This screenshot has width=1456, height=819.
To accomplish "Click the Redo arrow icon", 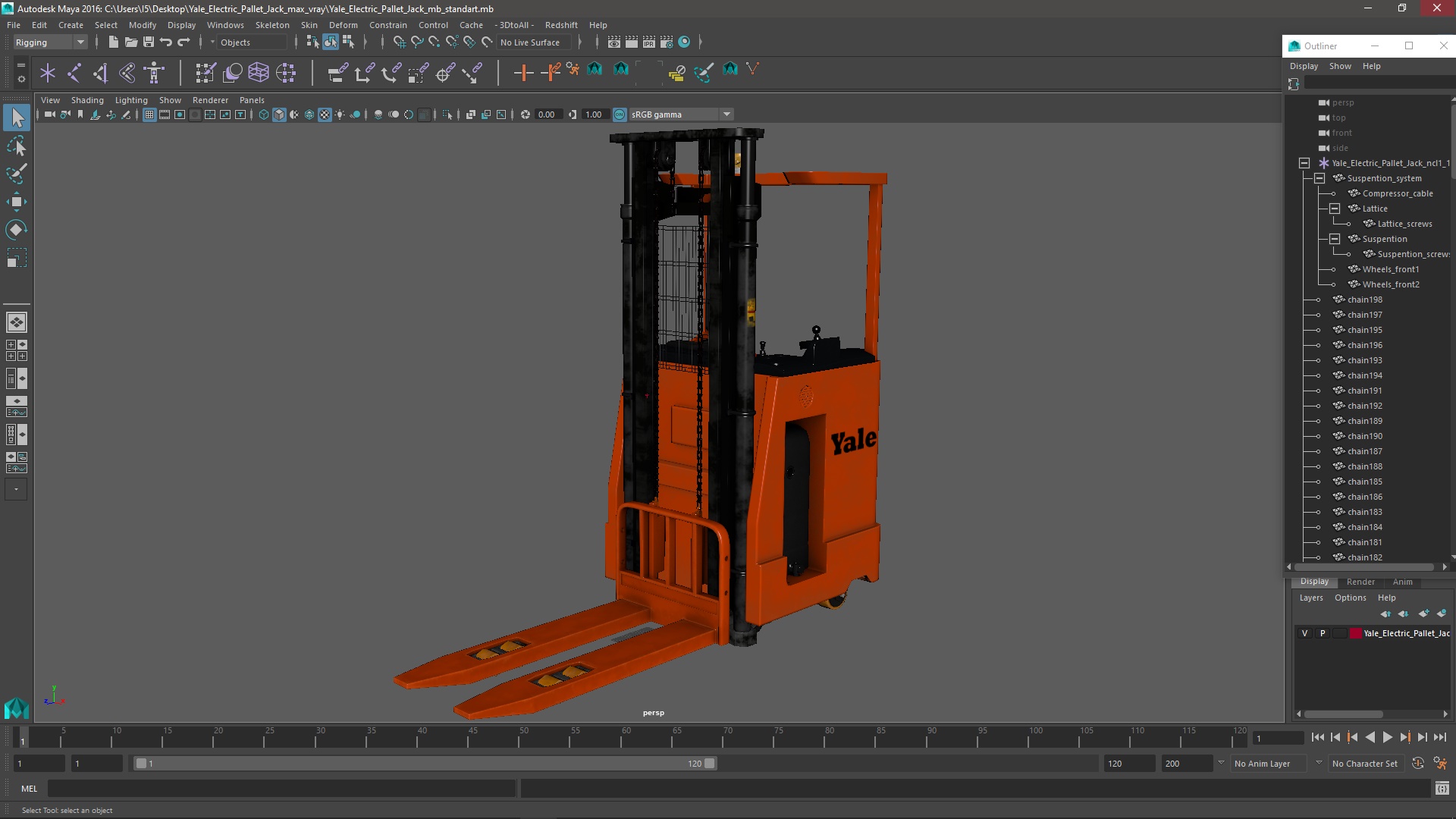I will tap(184, 42).
